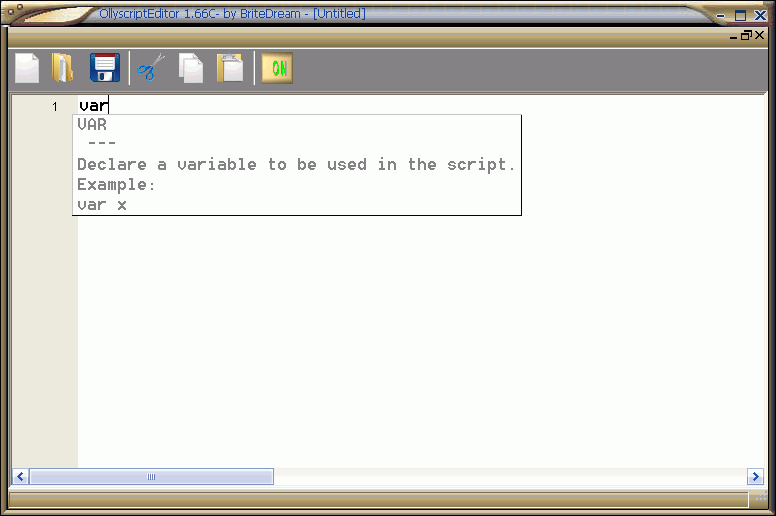776x516 pixels.
Task: Maximize the OllyscriptEditor main window
Action: (x=740, y=16)
